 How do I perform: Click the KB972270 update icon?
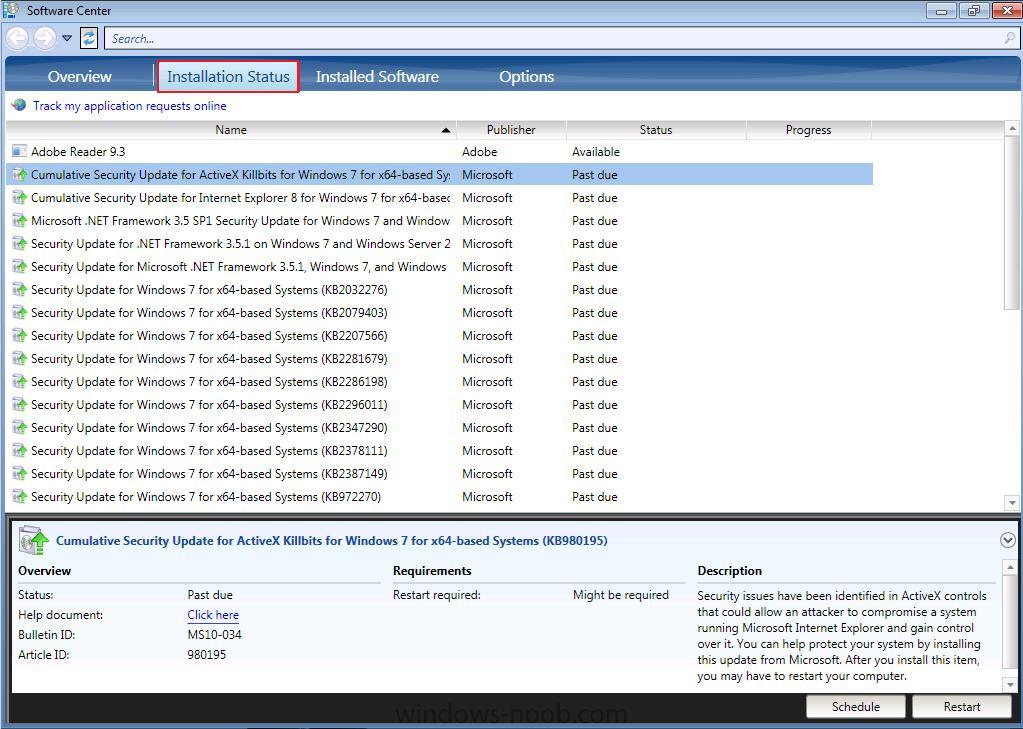(20, 497)
